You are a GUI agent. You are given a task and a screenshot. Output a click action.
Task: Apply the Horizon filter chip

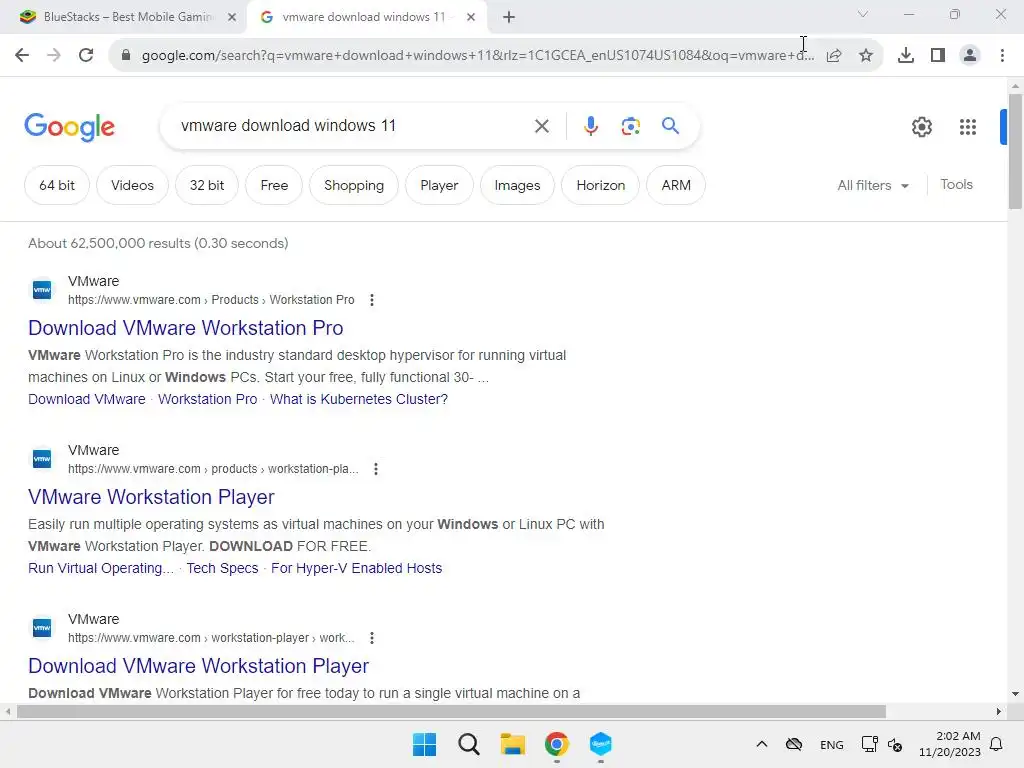pos(600,185)
